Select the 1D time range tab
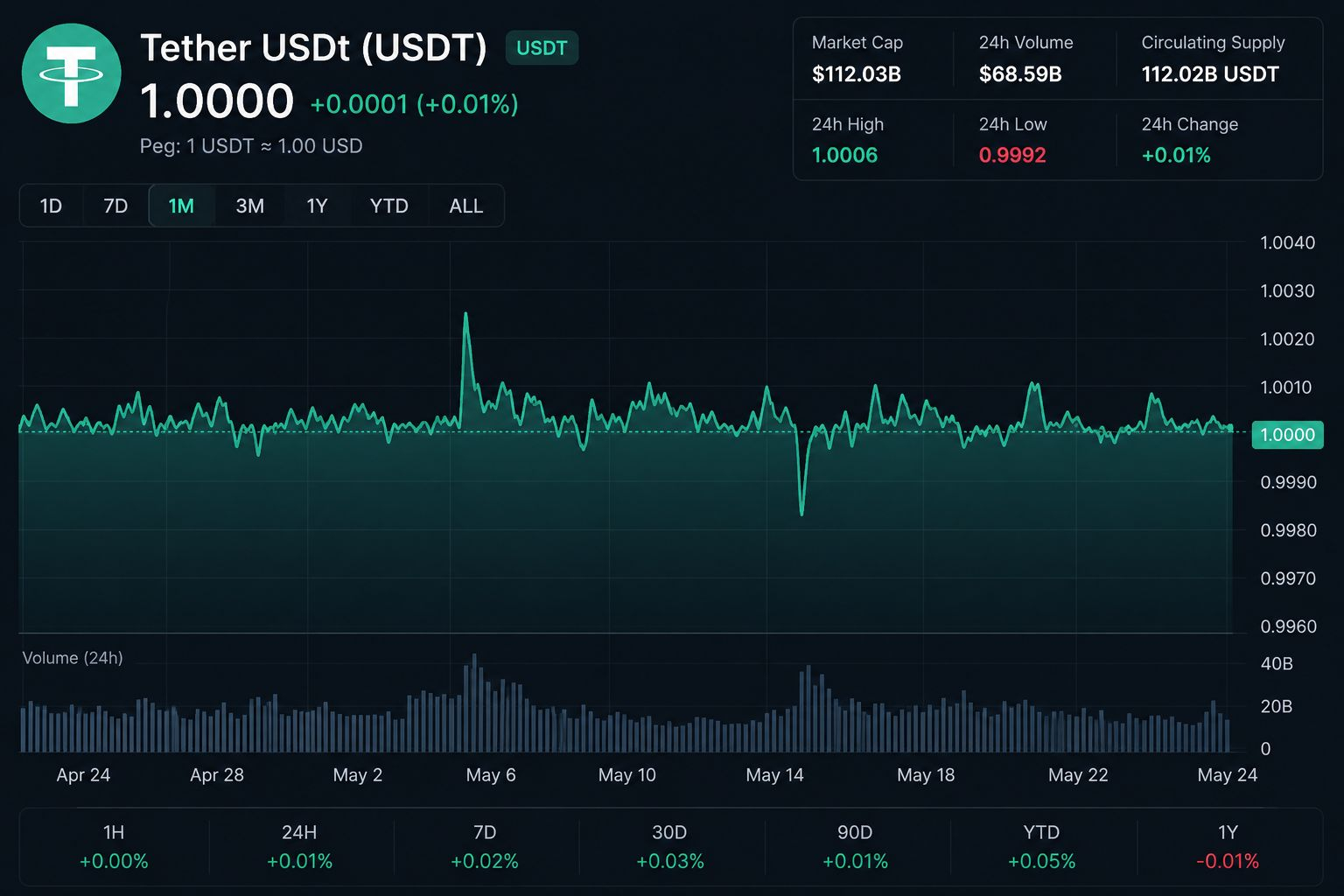Image resolution: width=1344 pixels, height=896 pixels. point(51,206)
